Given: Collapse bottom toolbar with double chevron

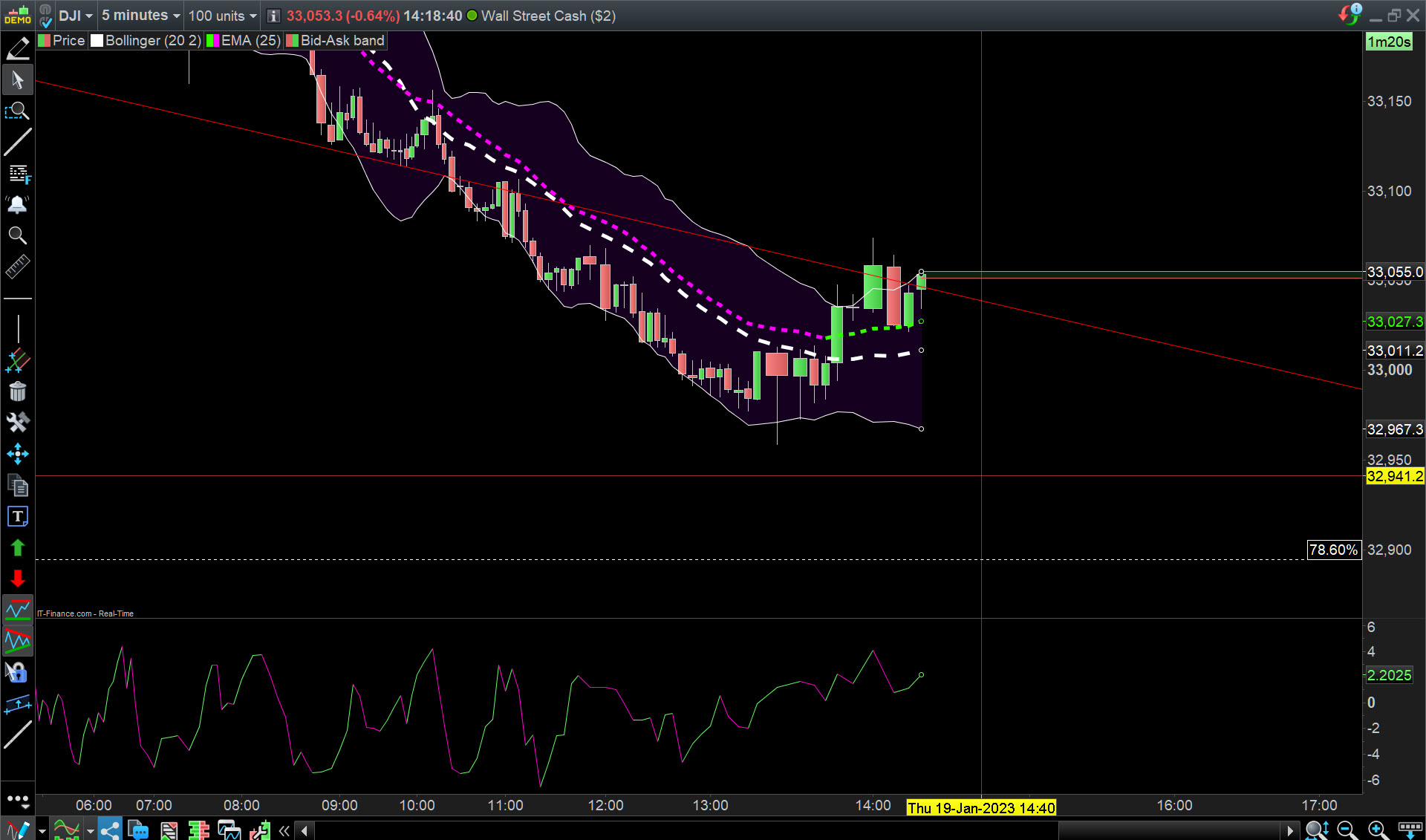Looking at the screenshot, I should (284, 830).
